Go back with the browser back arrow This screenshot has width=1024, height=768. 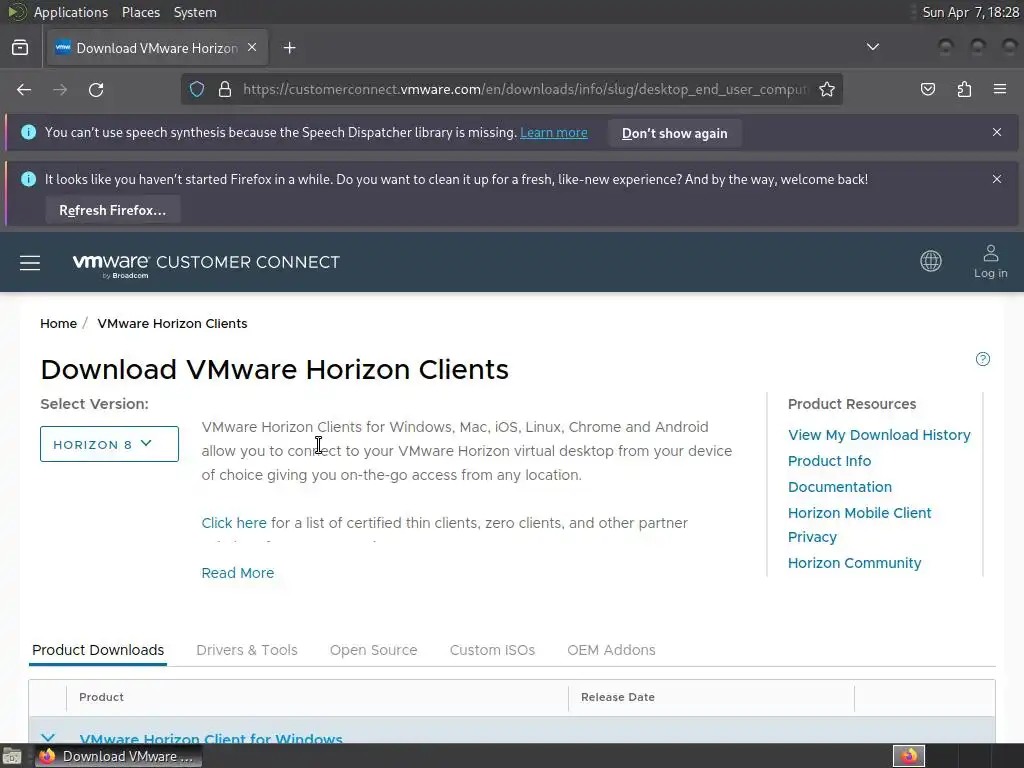(x=24, y=89)
